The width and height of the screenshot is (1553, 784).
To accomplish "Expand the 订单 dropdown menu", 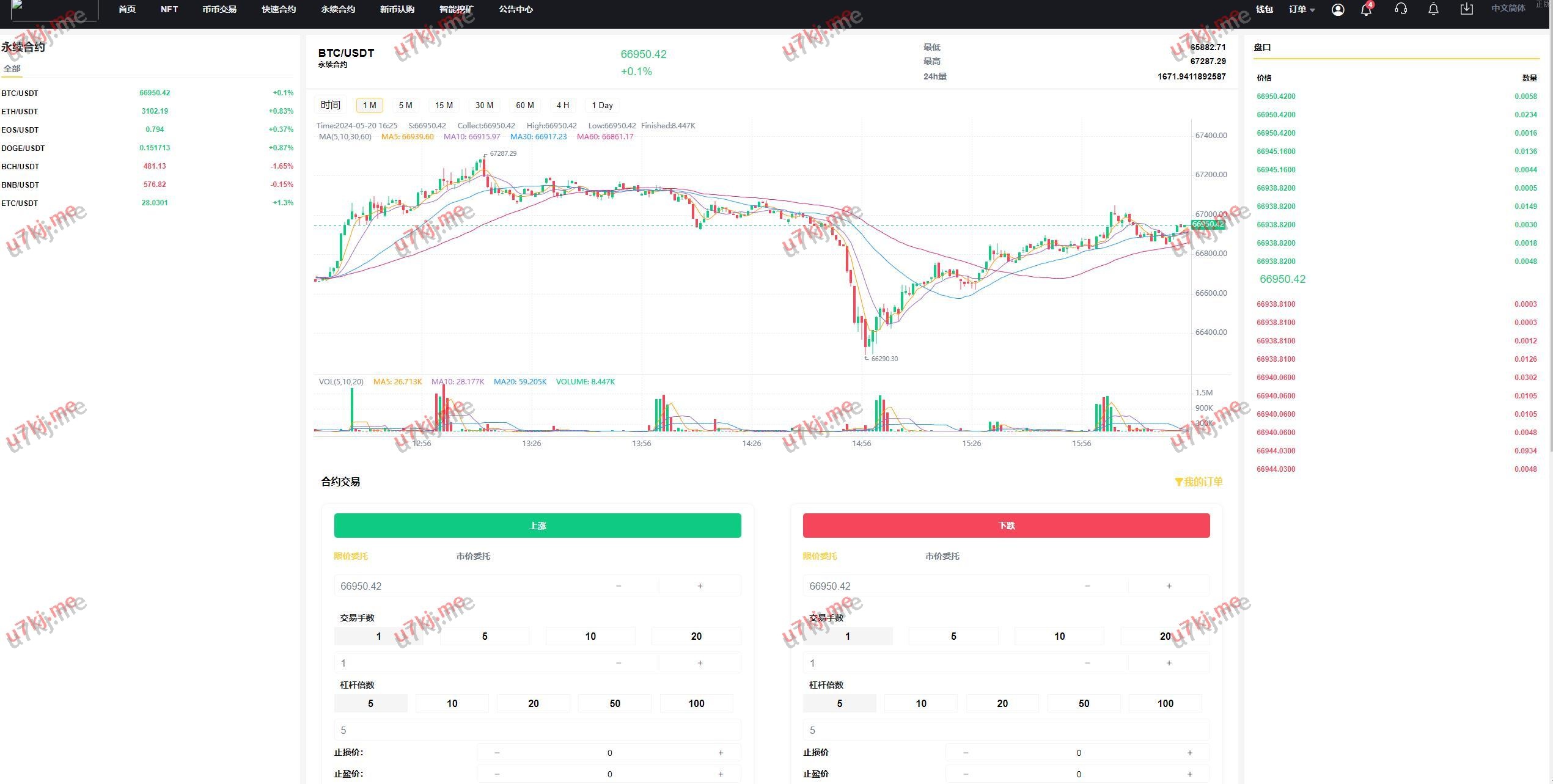I will pos(1302,10).
